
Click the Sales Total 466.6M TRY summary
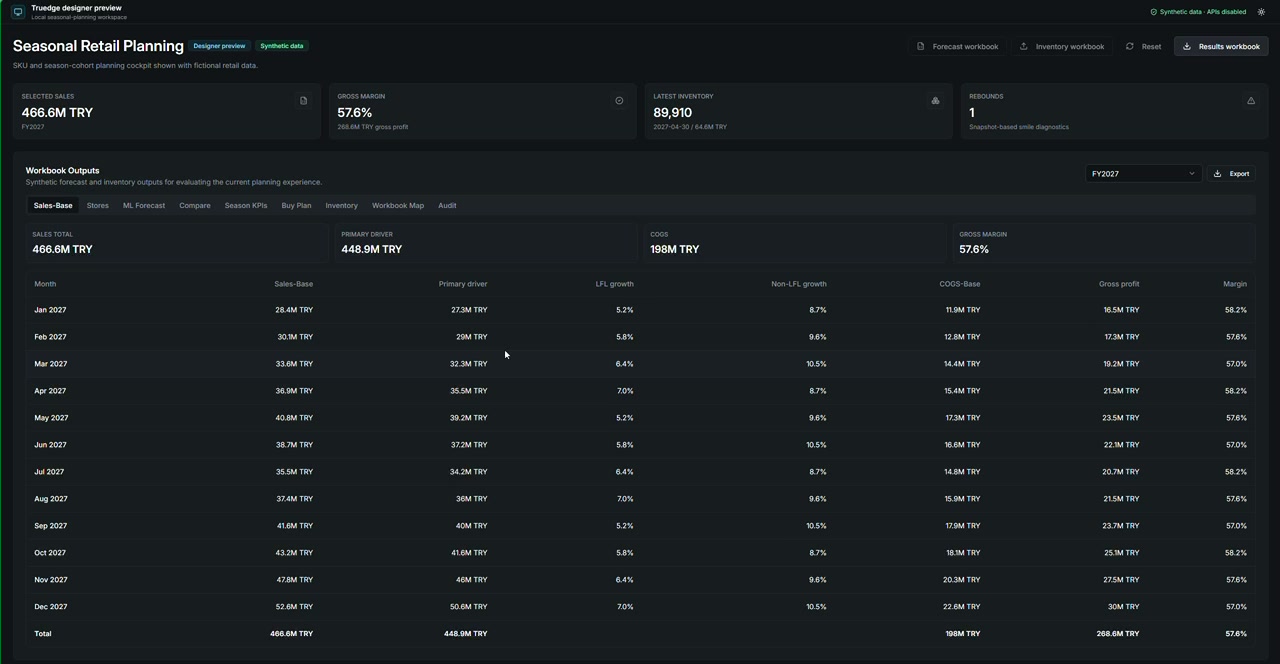(177, 243)
